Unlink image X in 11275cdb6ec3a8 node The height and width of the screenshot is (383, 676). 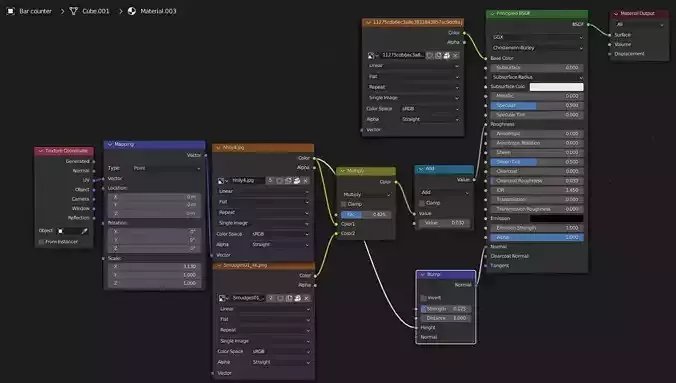[455, 55]
